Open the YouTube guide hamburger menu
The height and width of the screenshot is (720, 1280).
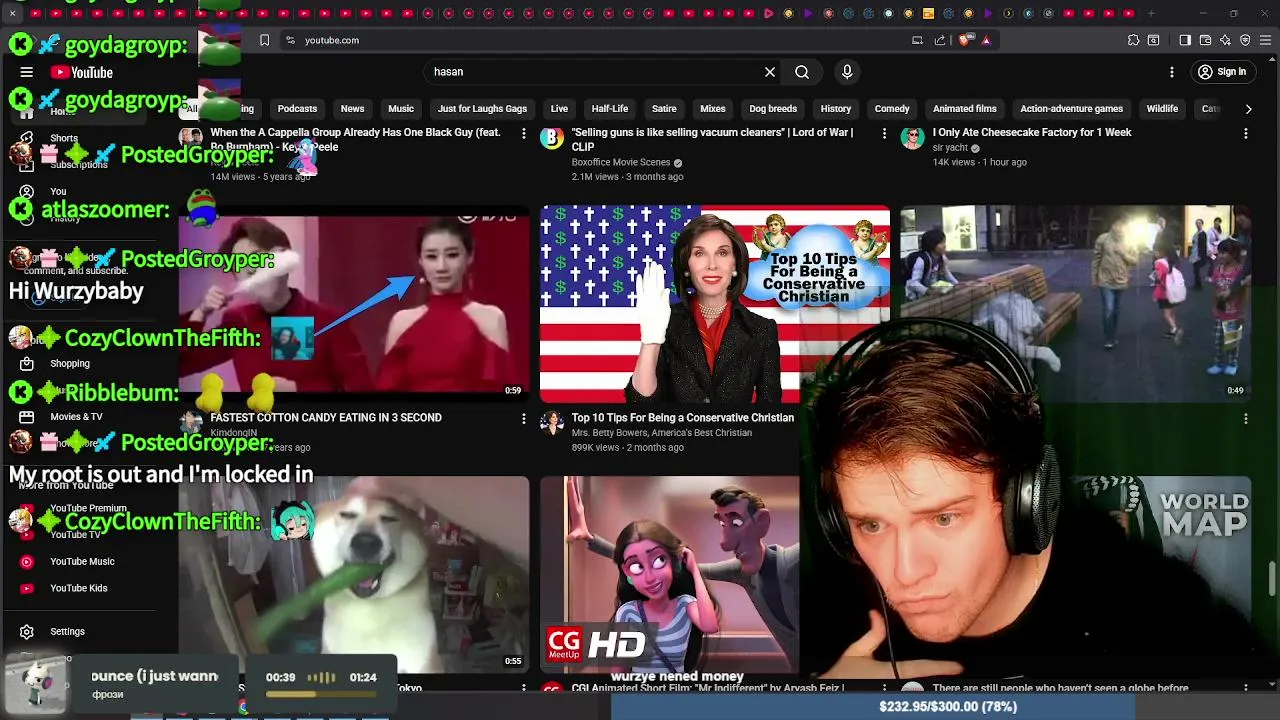pyautogui.click(x=27, y=72)
